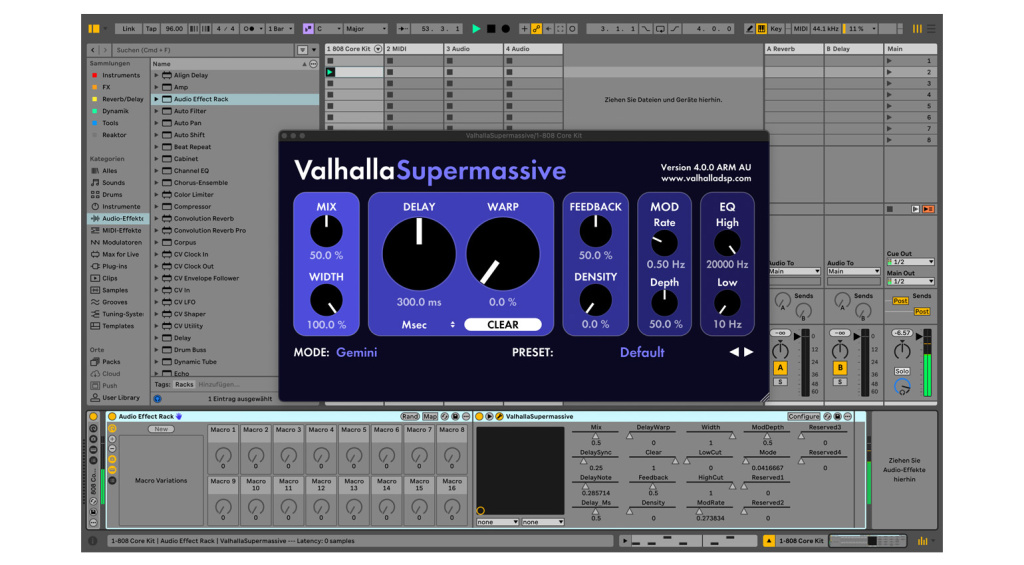
Task: Unfold ValhallaSupermassive parameters triangle button
Action: (x=489, y=416)
